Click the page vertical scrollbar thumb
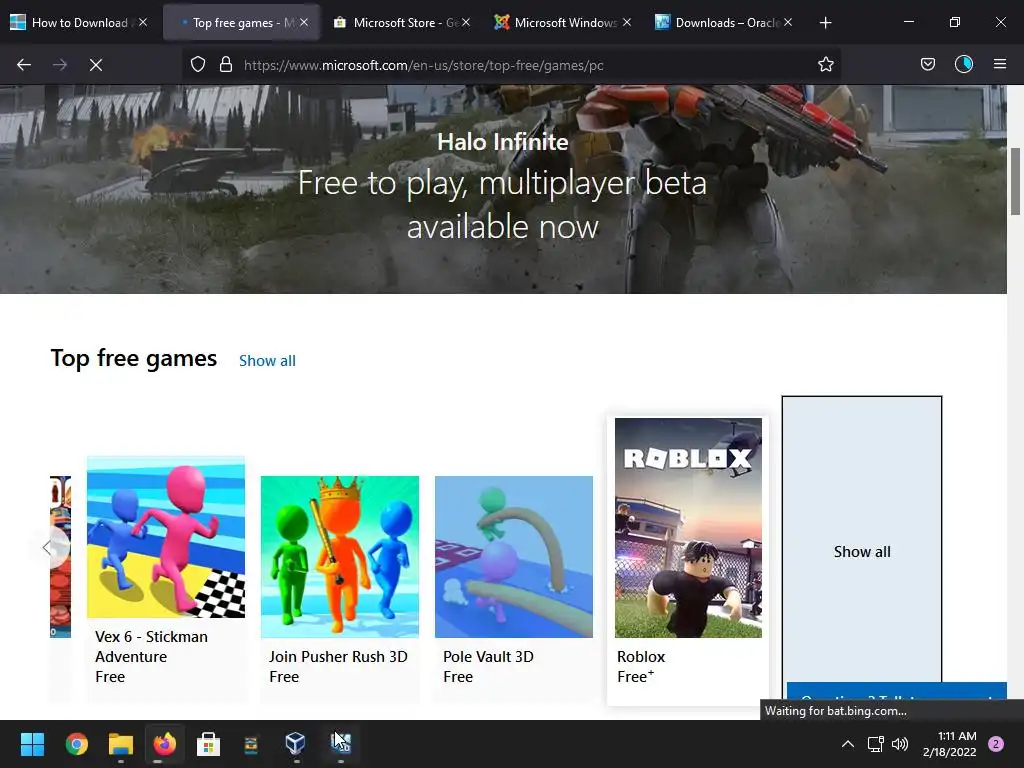The height and width of the screenshot is (768, 1024). coord(1016,181)
